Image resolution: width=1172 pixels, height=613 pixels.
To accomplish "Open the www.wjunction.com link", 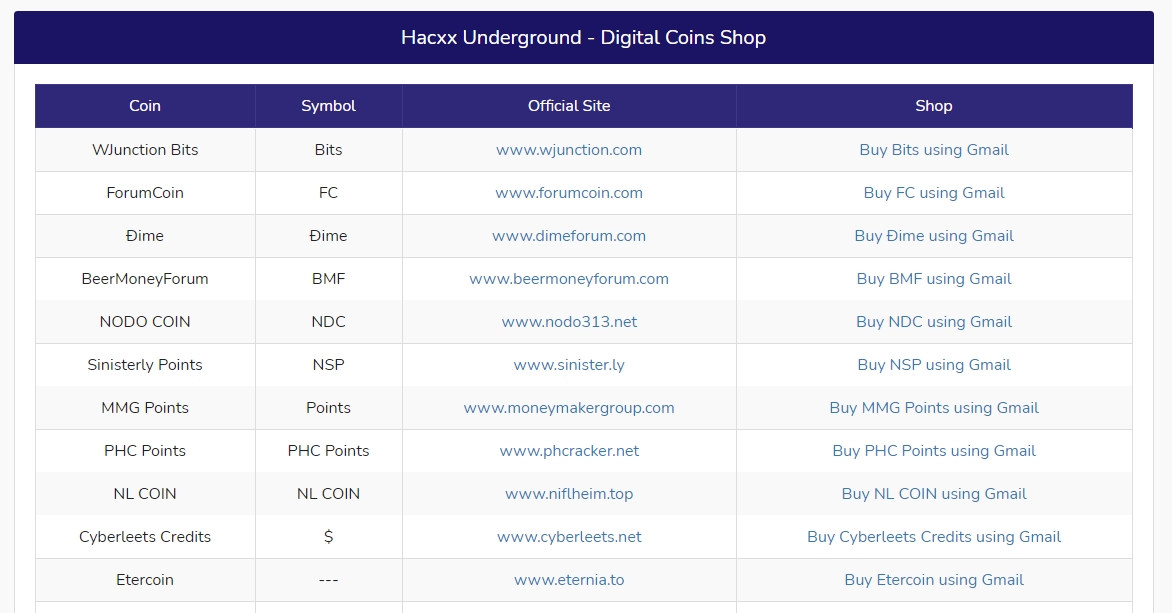I will tap(569, 150).
